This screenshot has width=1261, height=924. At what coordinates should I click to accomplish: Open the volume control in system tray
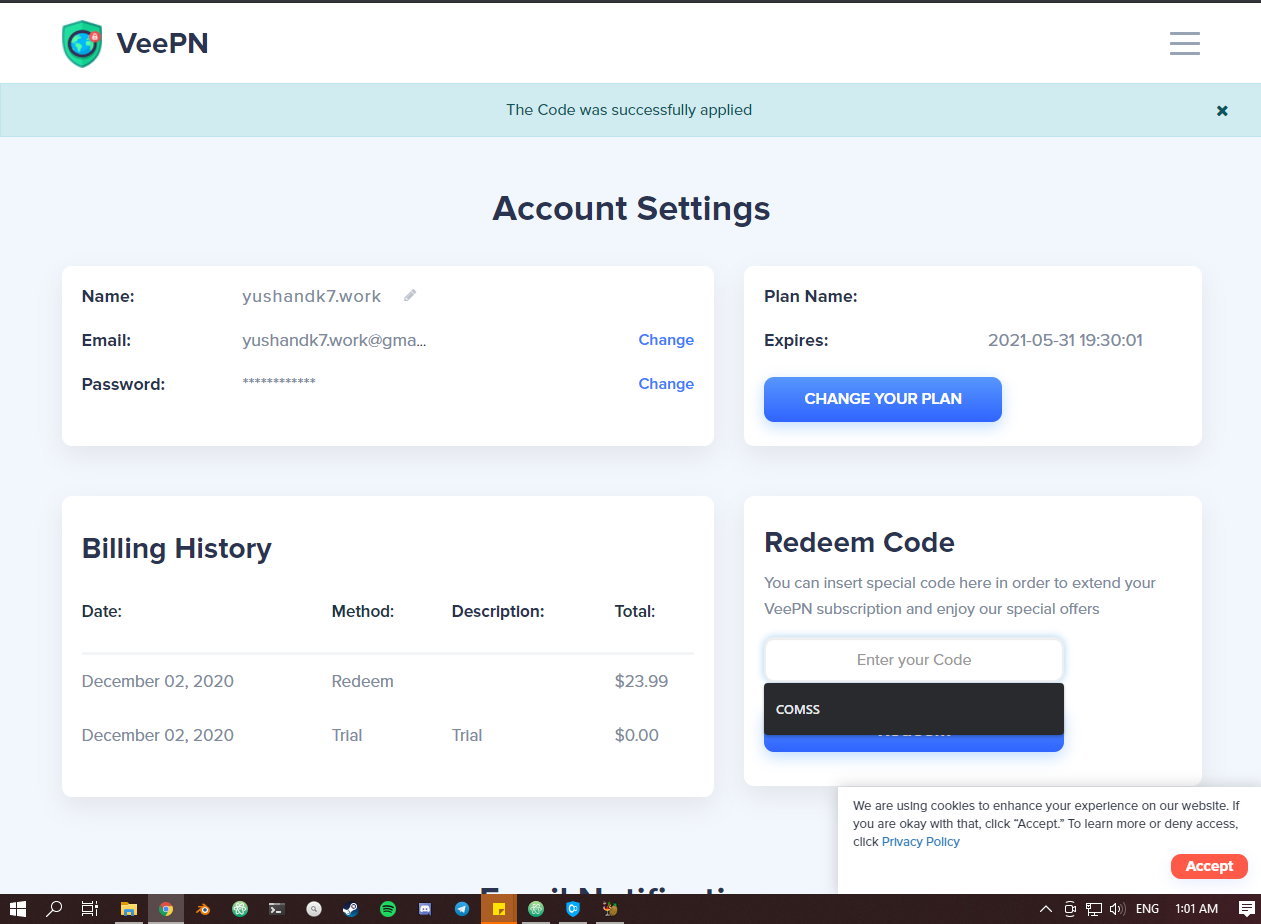click(x=1117, y=909)
